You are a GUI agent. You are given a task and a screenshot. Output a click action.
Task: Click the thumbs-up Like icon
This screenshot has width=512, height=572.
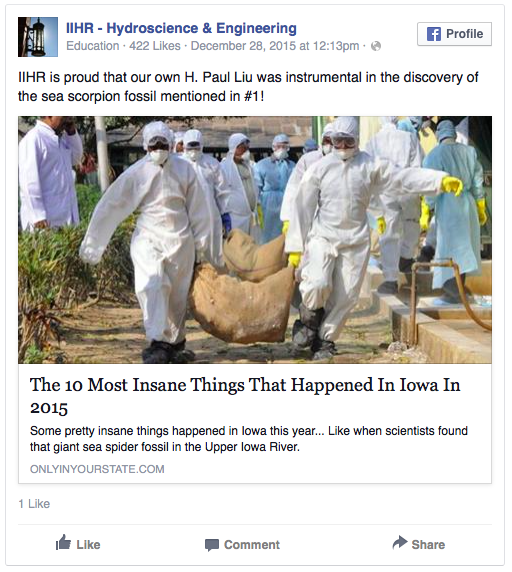pyautogui.click(x=63, y=542)
